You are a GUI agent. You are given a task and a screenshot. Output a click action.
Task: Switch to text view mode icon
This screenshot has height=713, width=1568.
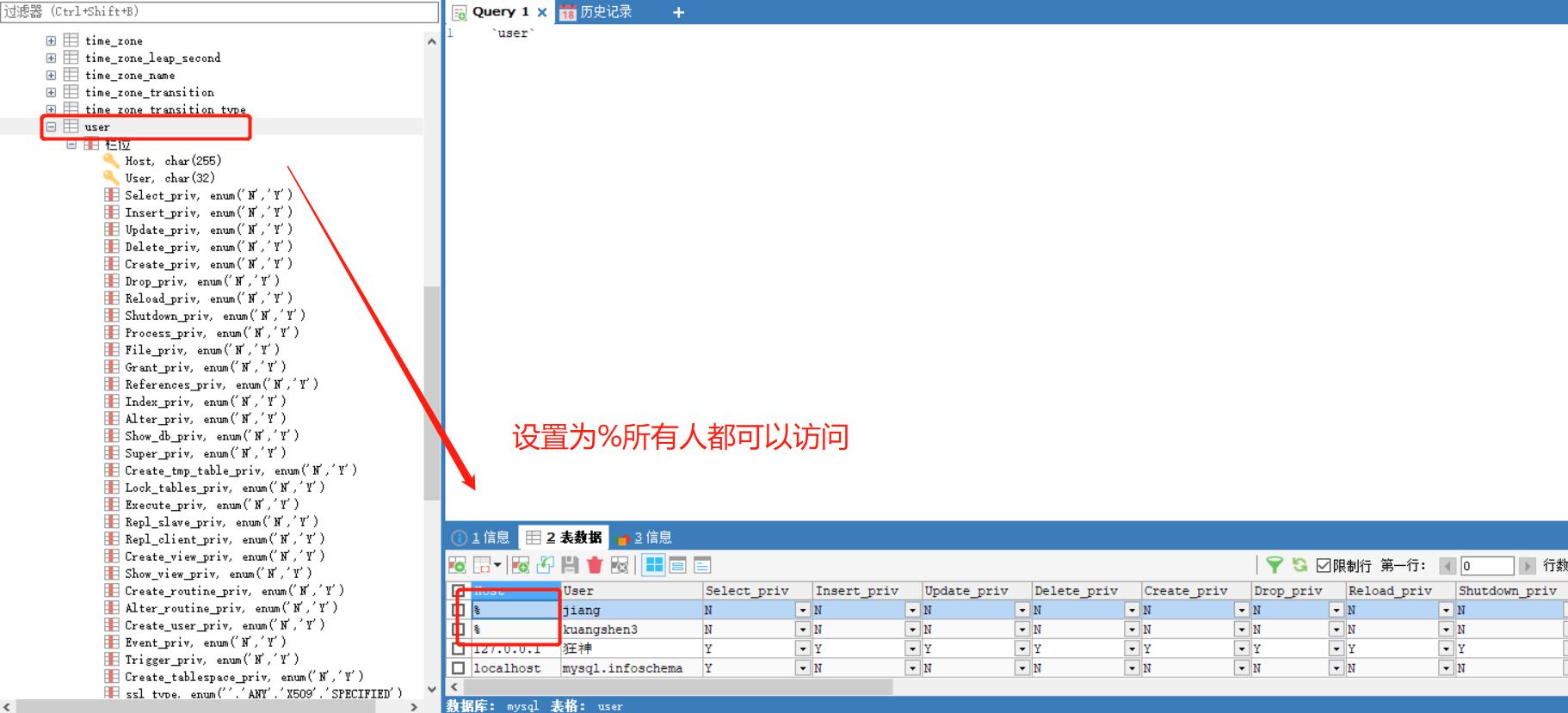pos(702,565)
